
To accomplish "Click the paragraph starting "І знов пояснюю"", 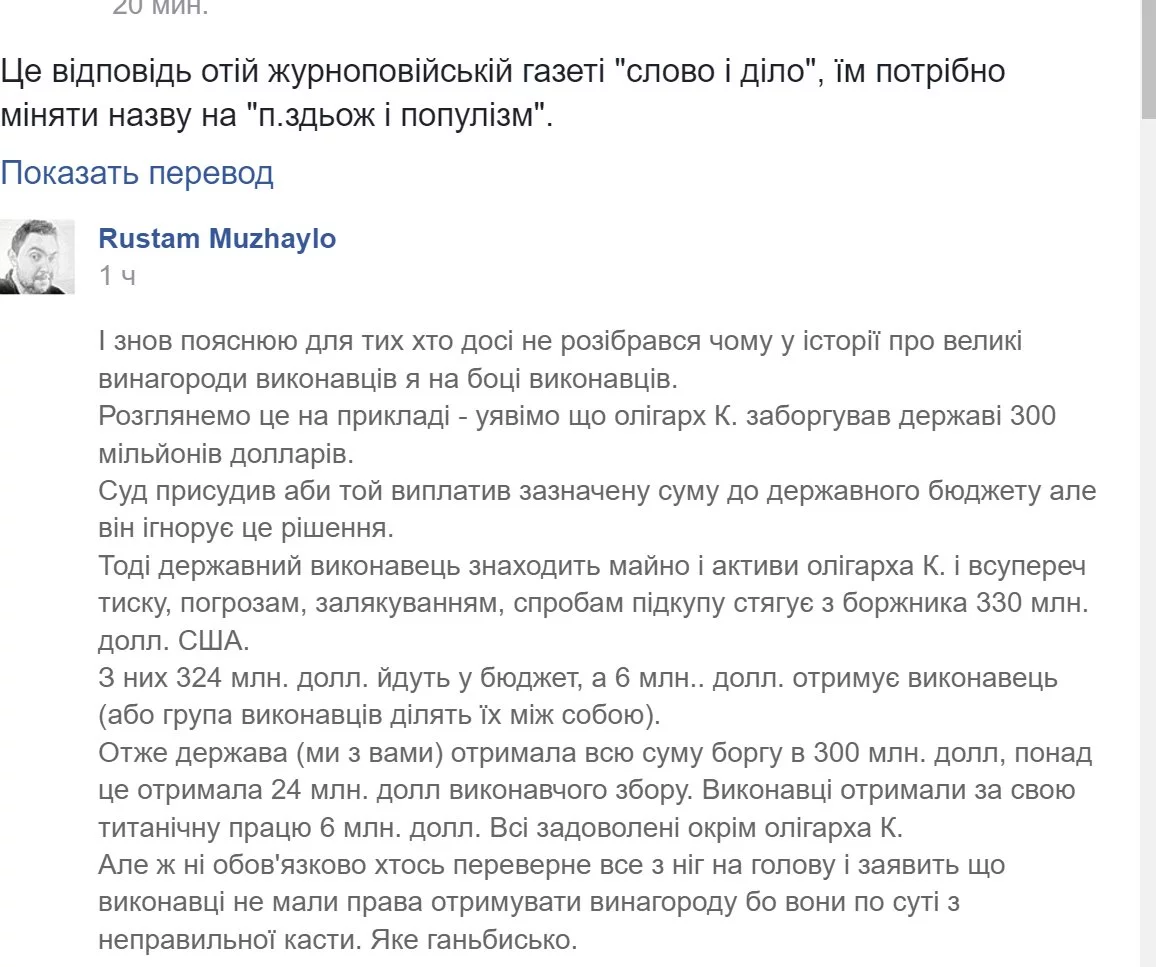I will pos(560,360).
